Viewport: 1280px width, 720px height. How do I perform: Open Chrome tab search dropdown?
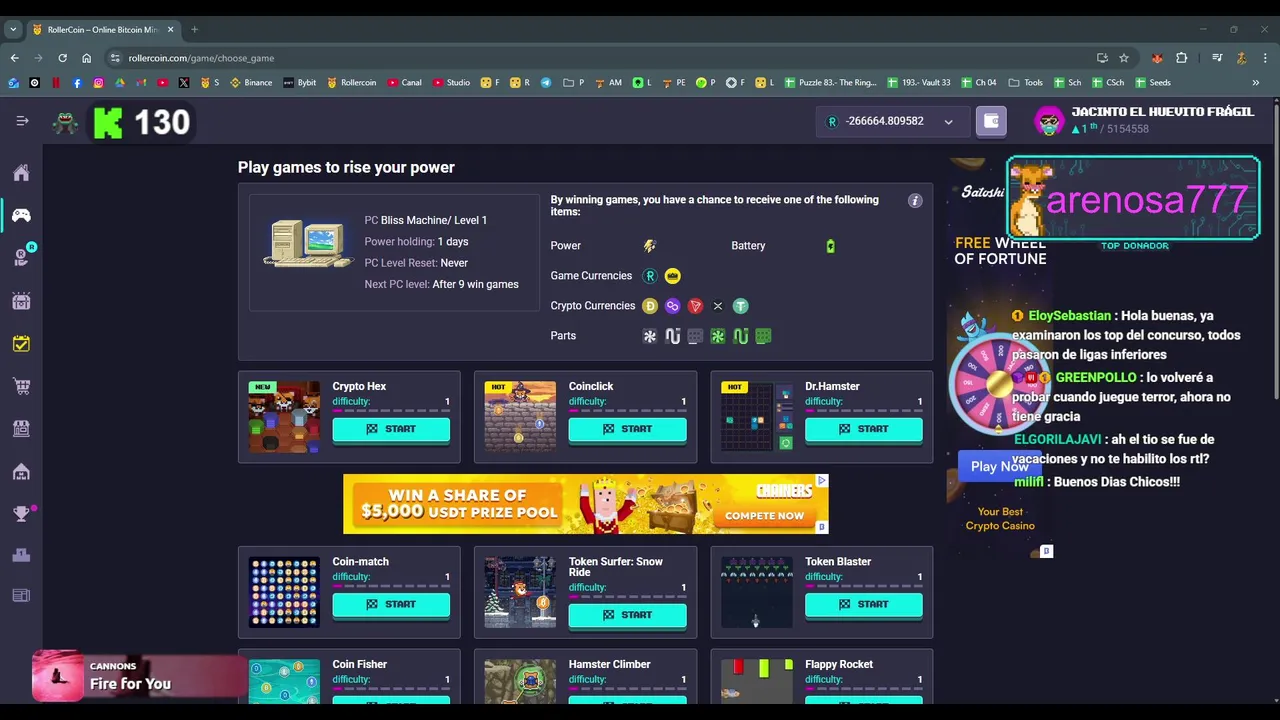click(x=13, y=29)
